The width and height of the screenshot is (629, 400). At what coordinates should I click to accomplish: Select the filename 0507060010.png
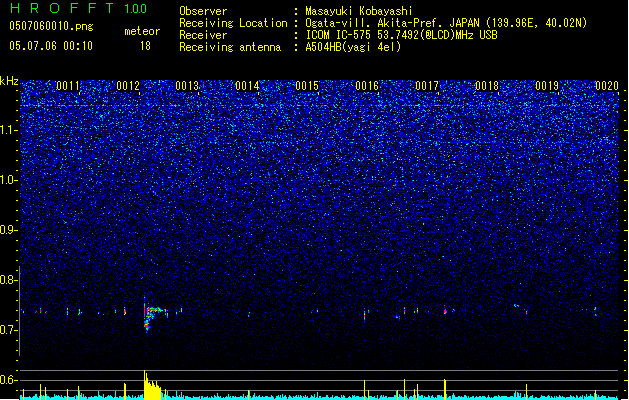pyautogui.click(x=51, y=26)
